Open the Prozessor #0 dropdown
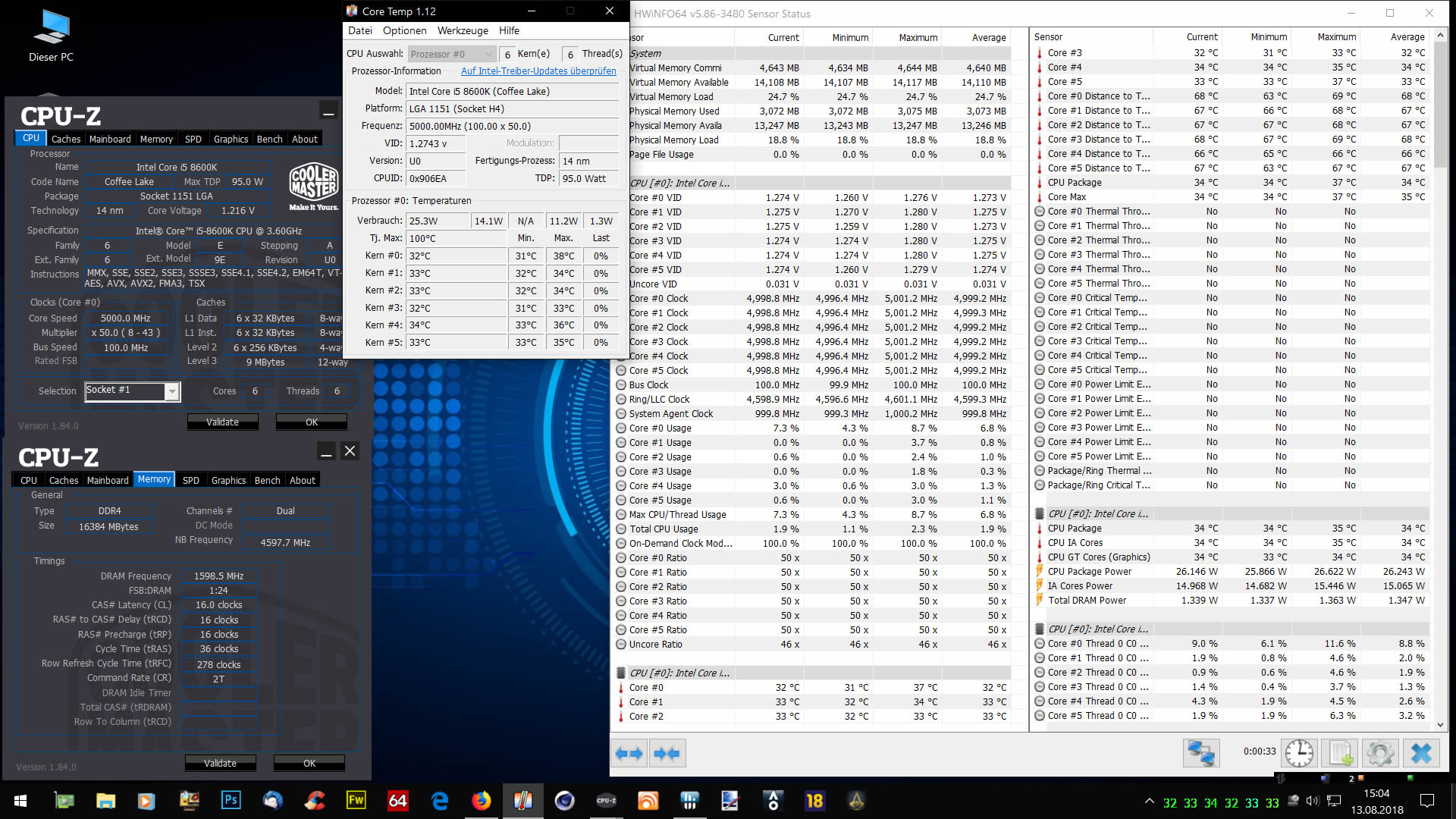1456x819 pixels. pyautogui.click(x=451, y=54)
